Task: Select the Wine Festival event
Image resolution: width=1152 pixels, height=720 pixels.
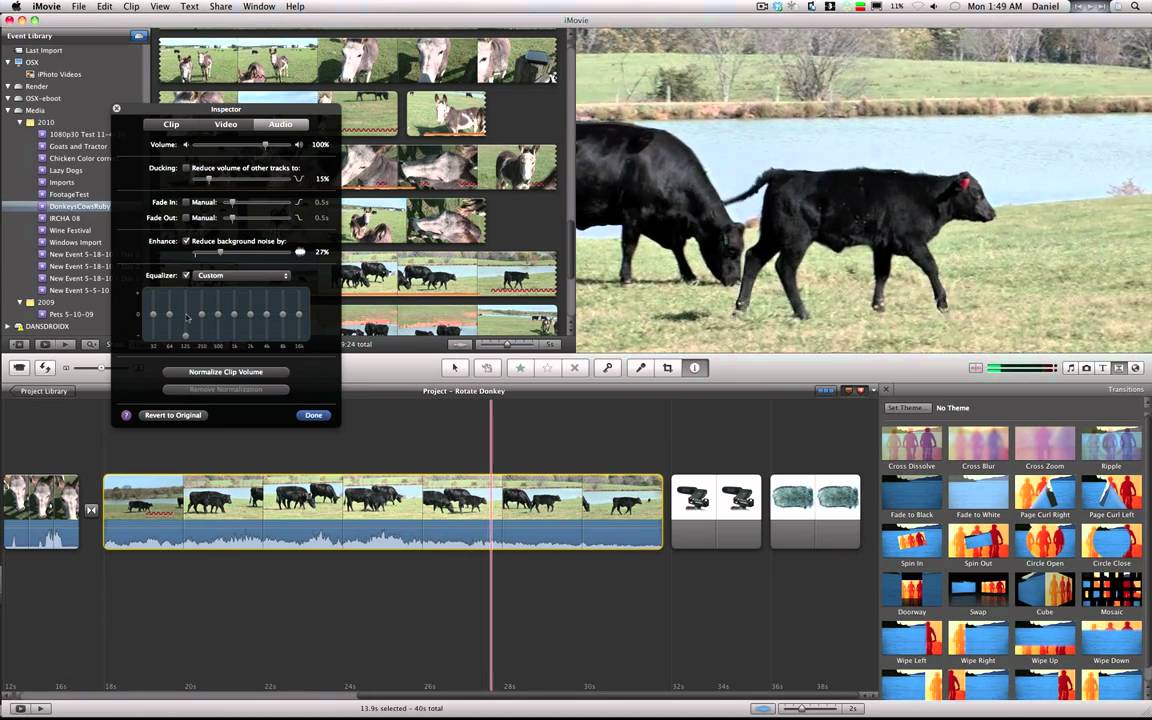Action: click(x=70, y=230)
